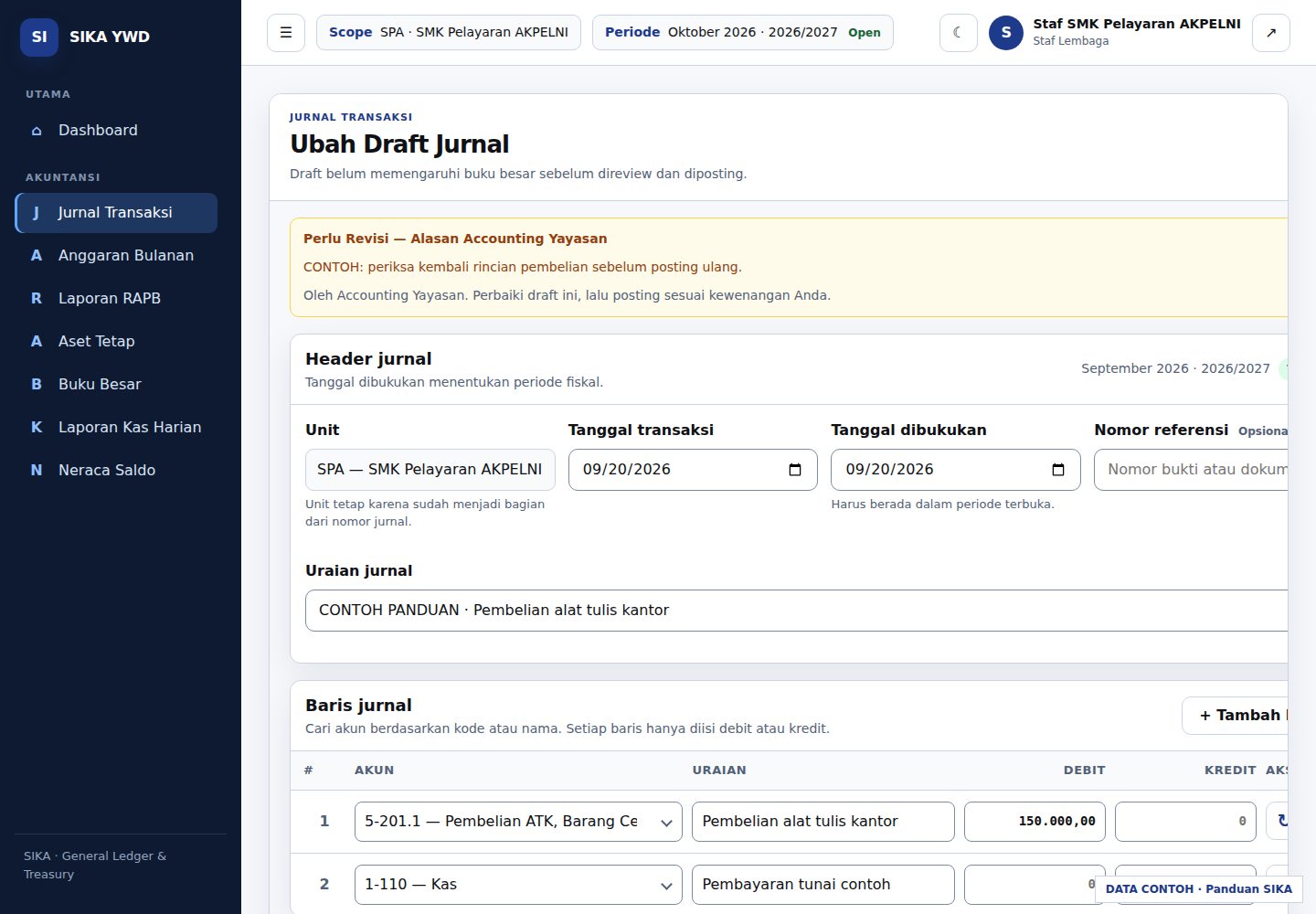Click the row 1 refresh action icon
This screenshot has width=1316, height=914.
[1278, 822]
